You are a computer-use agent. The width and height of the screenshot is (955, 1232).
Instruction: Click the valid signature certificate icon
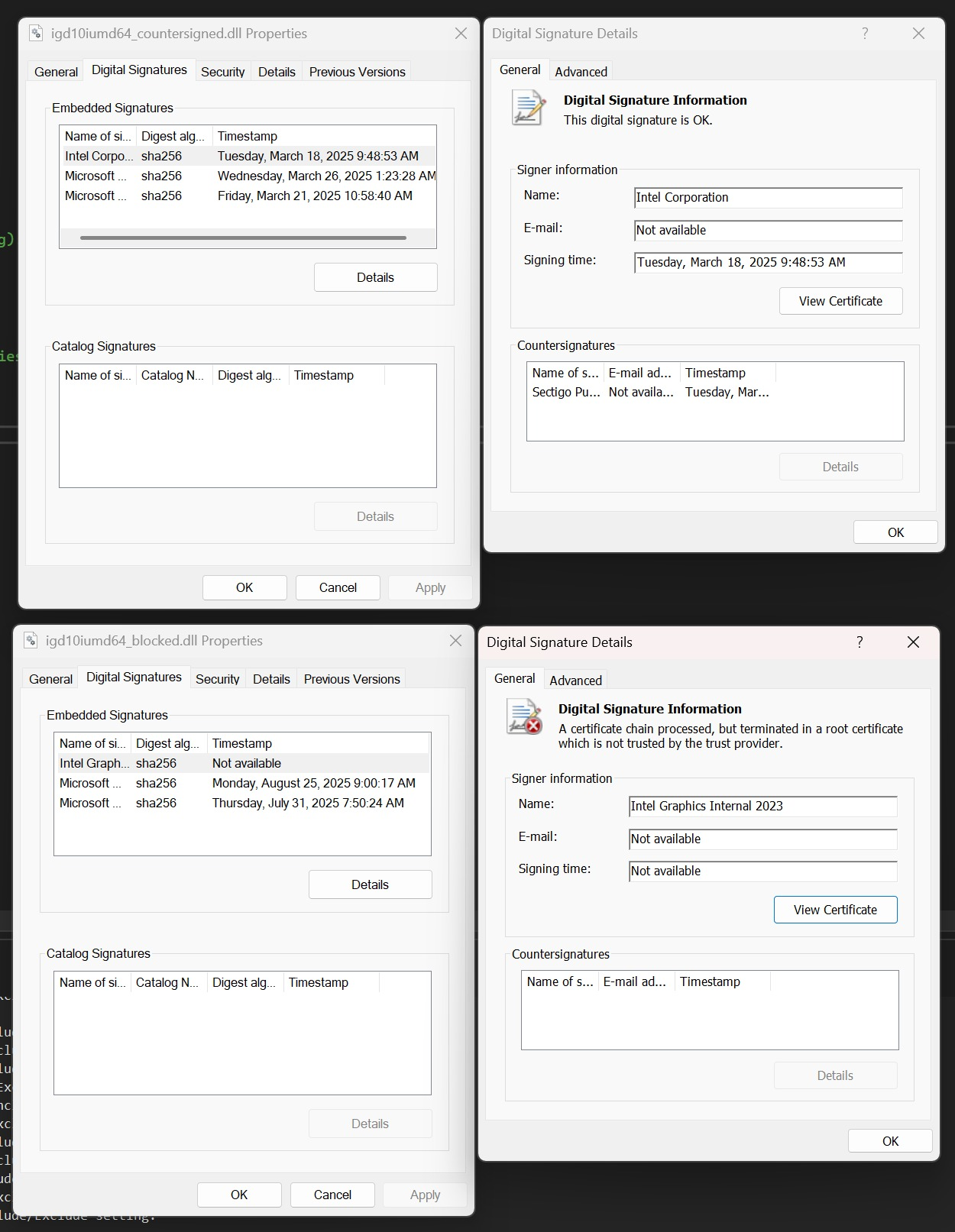coord(529,108)
